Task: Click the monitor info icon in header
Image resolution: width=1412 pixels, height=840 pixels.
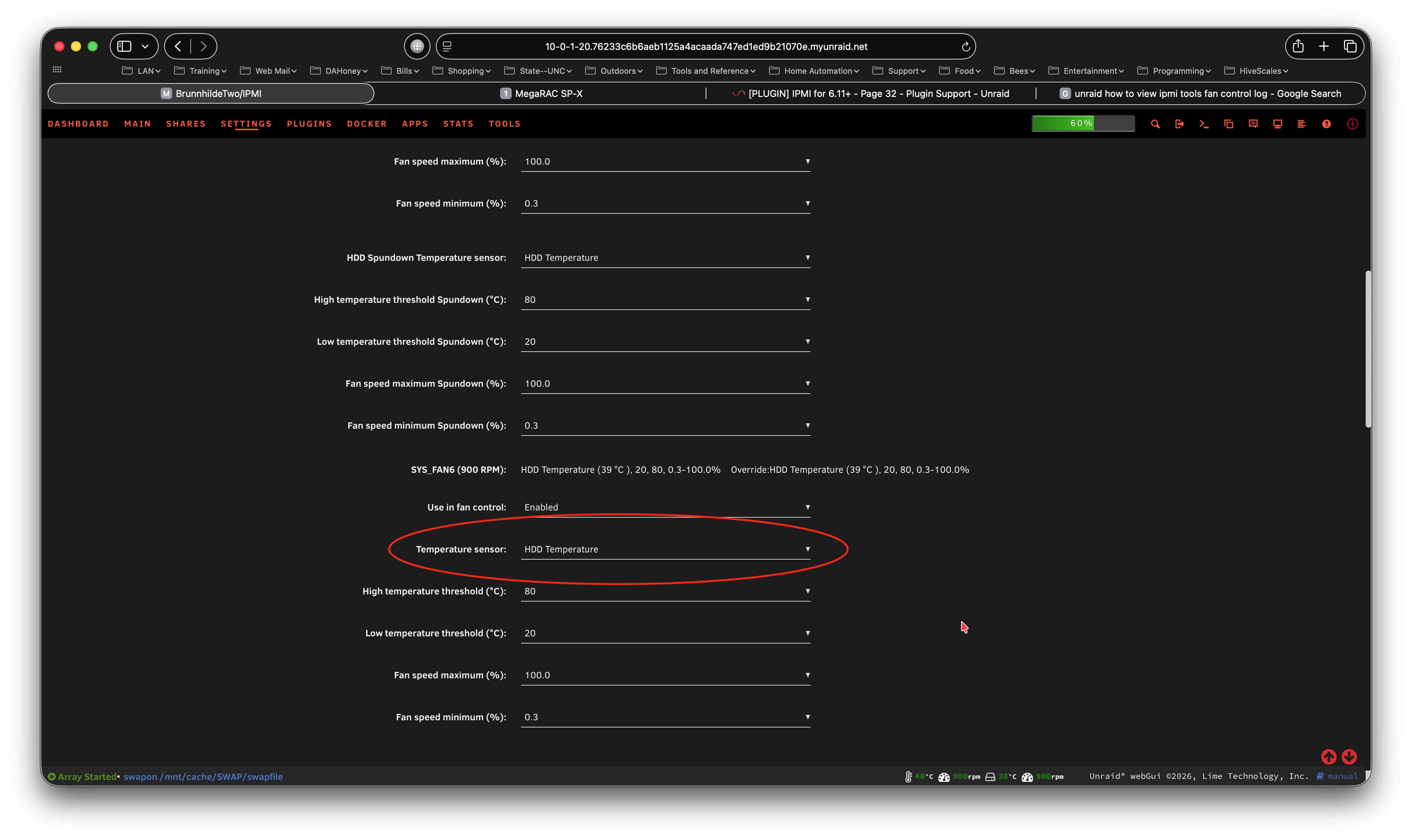Action: (x=1277, y=124)
